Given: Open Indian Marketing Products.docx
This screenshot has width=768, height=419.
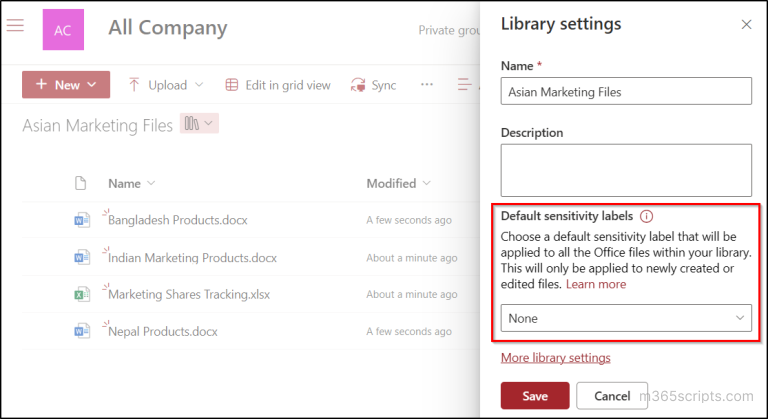Looking at the screenshot, I should pyautogui.click(x=192, y=258).
